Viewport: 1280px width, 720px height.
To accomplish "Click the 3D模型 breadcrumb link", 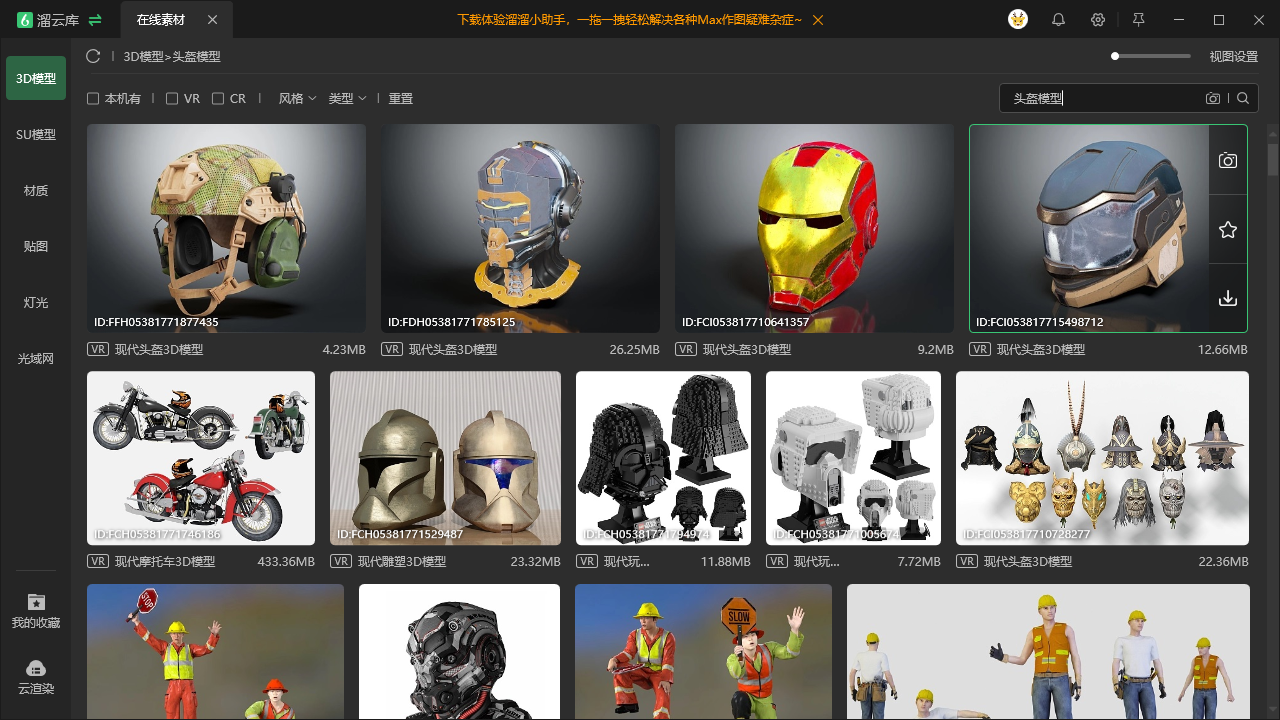I will coord(144,57).
